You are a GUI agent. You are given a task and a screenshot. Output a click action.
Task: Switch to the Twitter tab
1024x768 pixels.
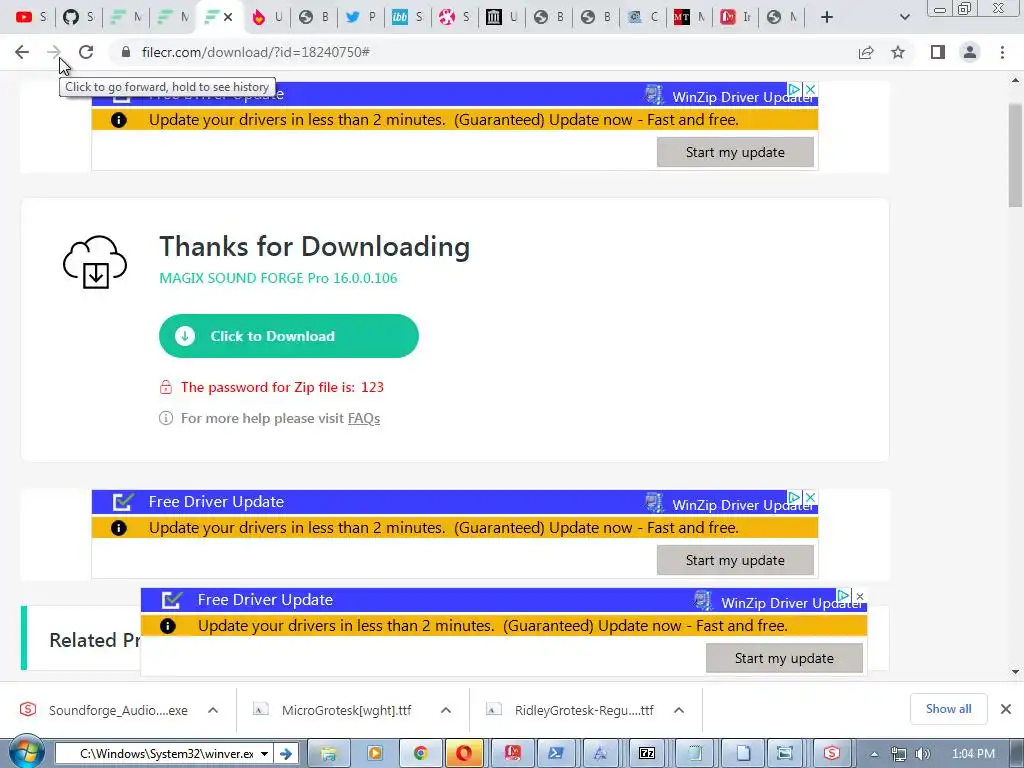click(359, 17)
